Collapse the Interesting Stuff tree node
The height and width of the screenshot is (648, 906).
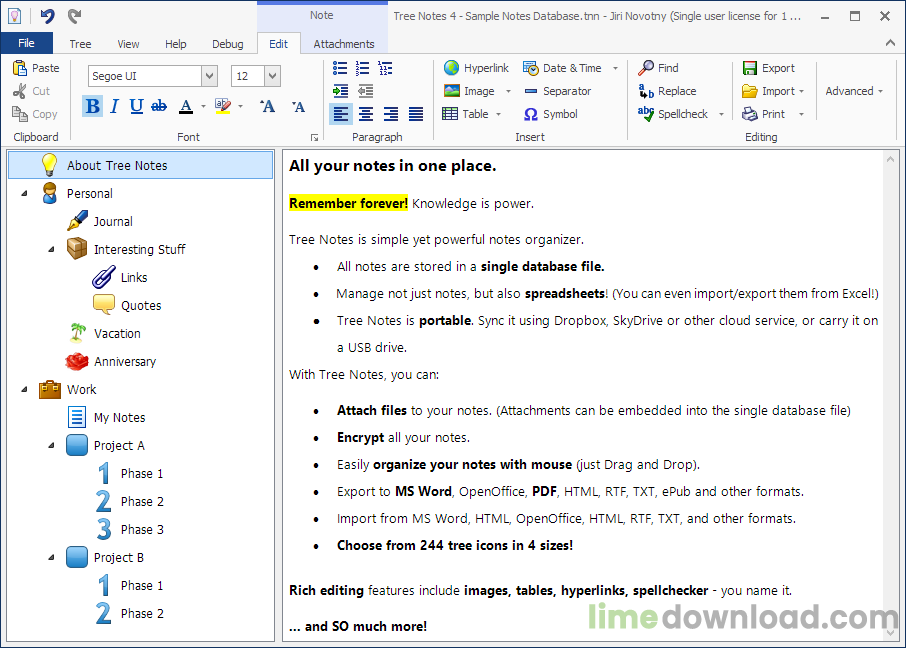[52, 249]
